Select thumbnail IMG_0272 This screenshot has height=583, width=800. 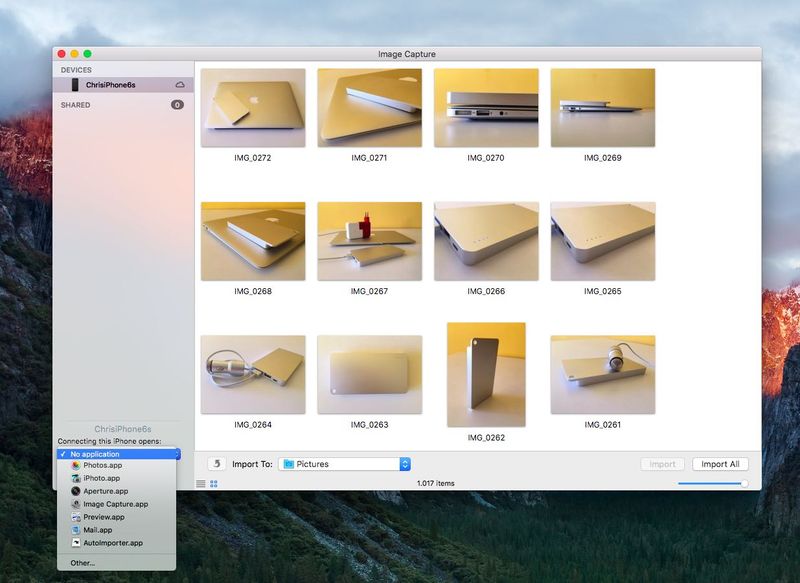(253, 108)
